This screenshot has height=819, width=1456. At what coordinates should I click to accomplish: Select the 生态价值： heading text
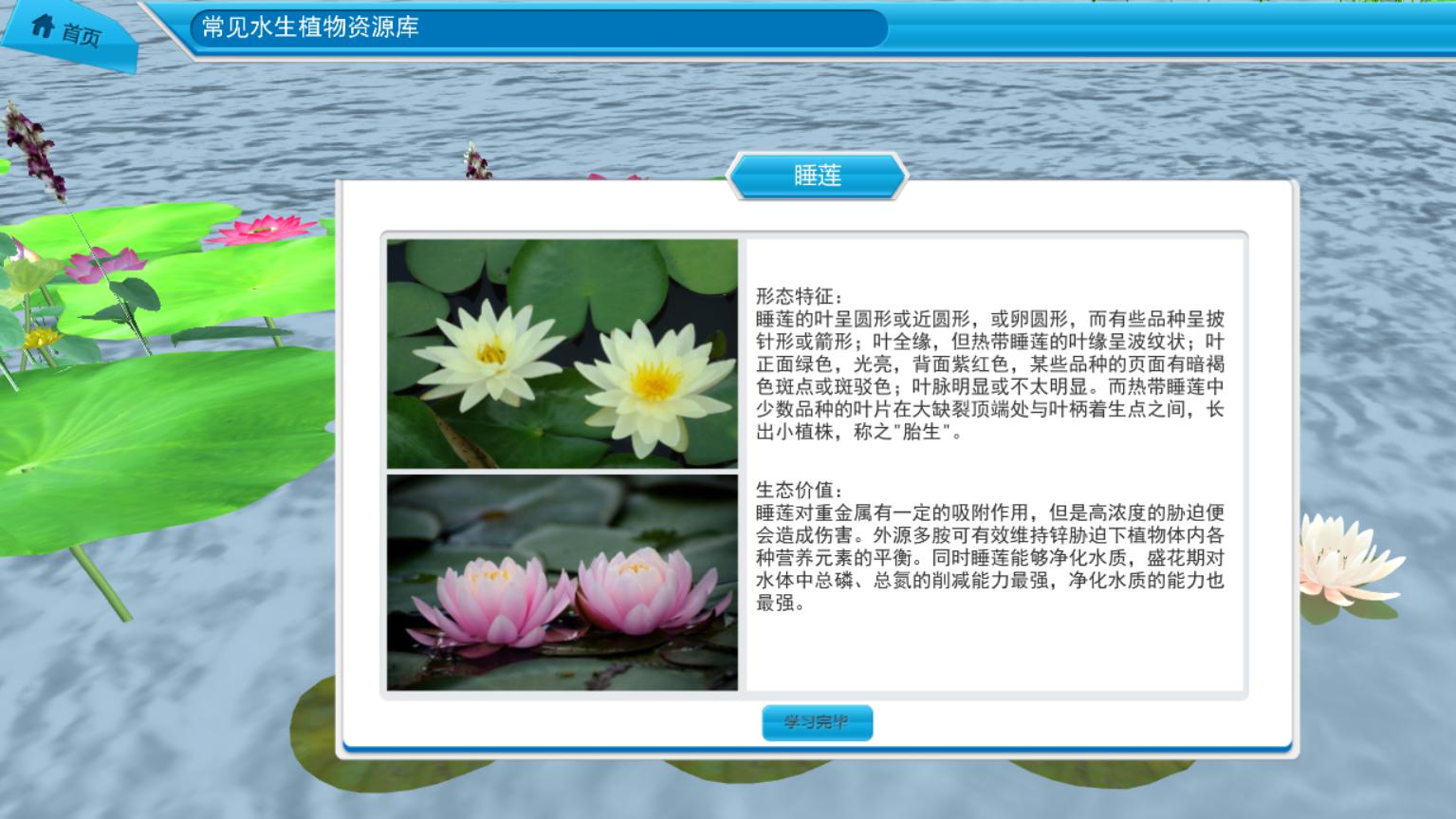[799, 490]
